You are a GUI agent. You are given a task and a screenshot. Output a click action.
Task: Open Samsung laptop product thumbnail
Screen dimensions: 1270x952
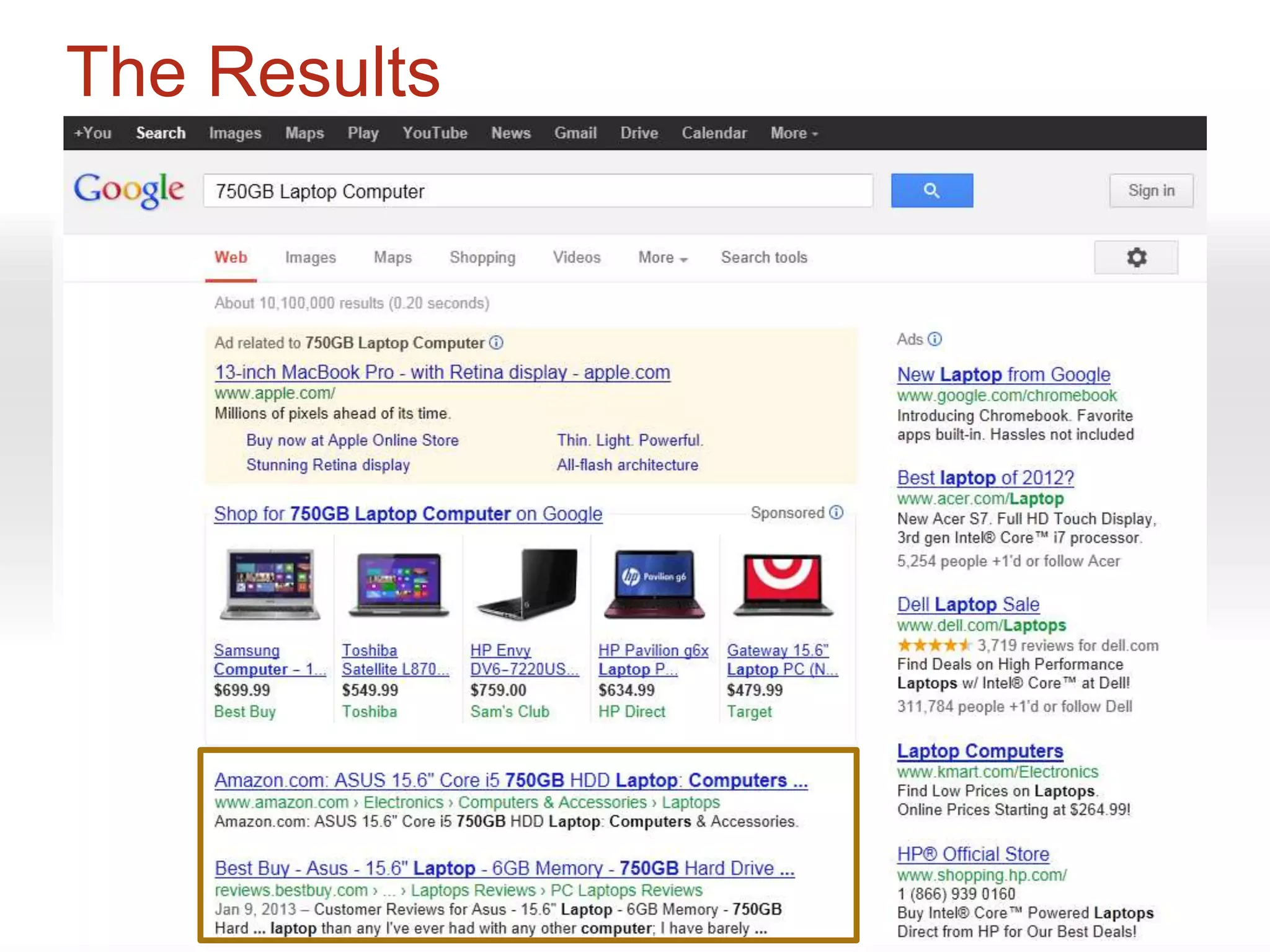(270, 584)
